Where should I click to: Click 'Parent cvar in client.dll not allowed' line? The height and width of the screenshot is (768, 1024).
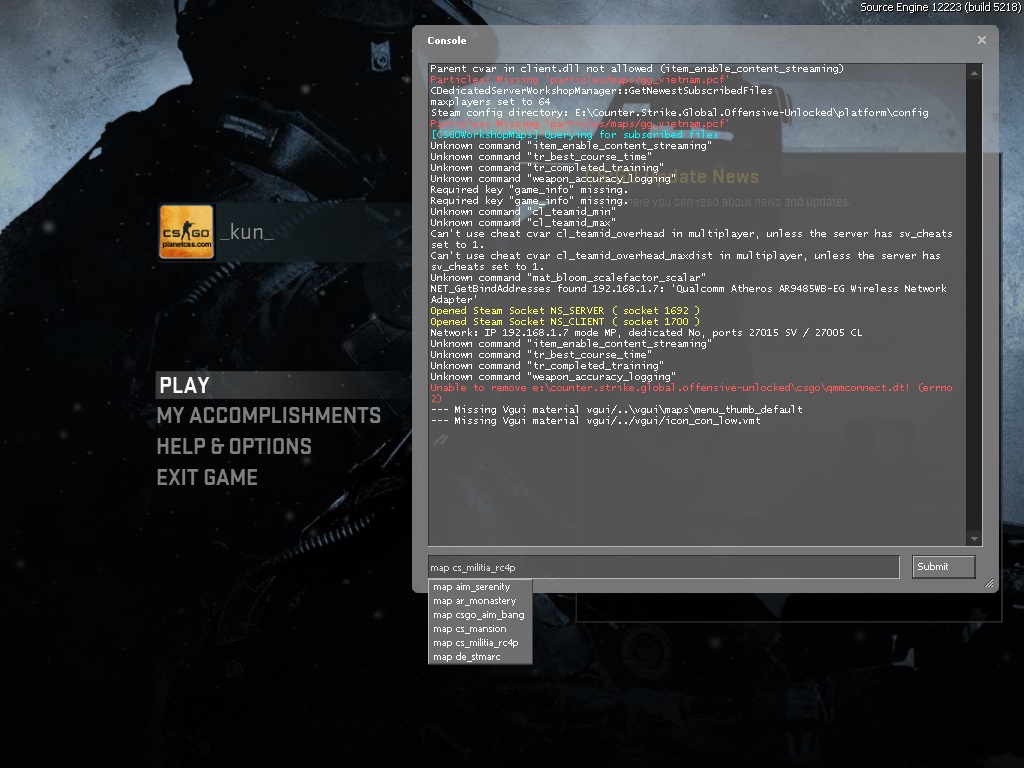coord(637,69)
